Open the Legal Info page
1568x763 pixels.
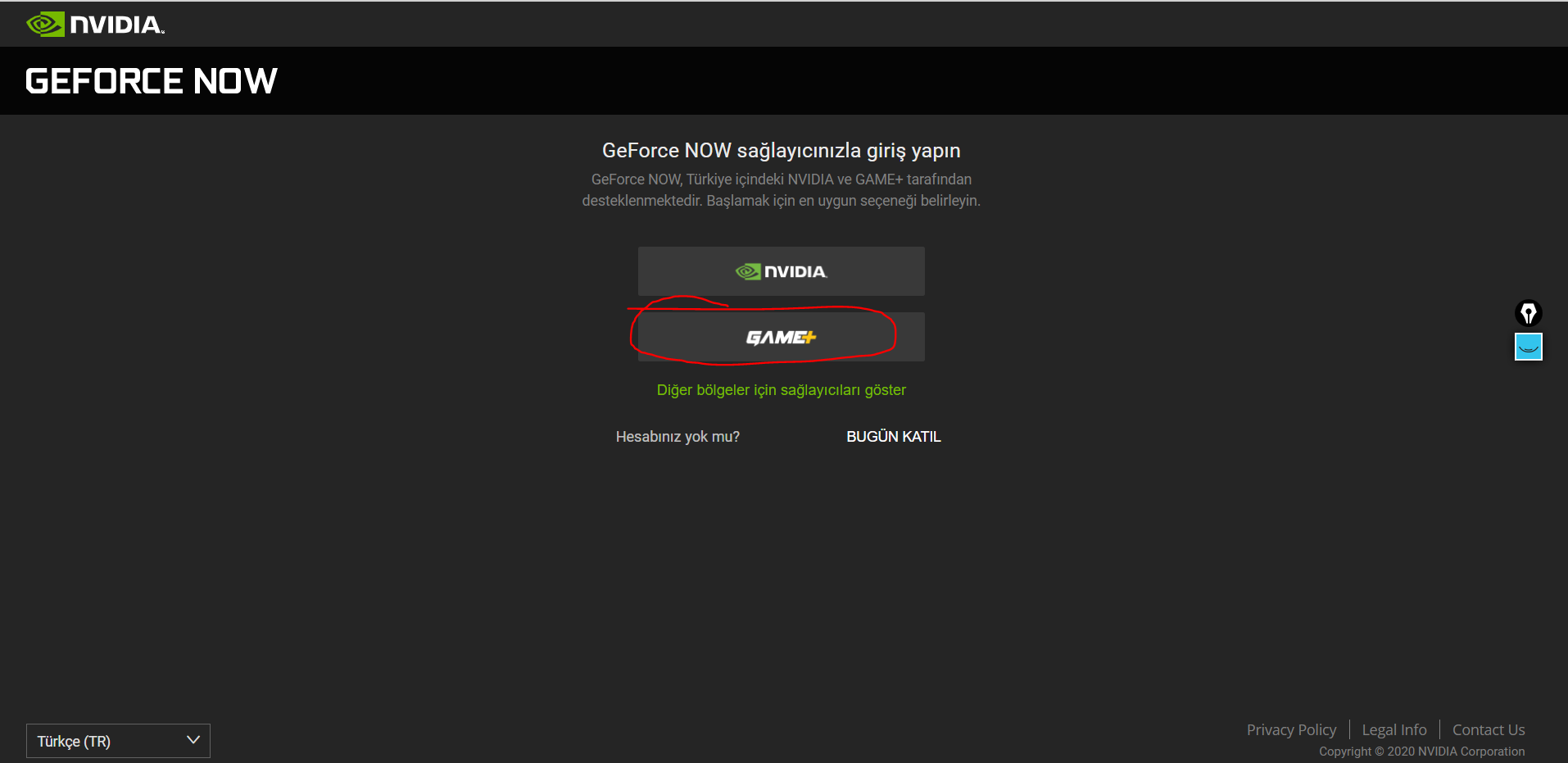point(1394,729)
